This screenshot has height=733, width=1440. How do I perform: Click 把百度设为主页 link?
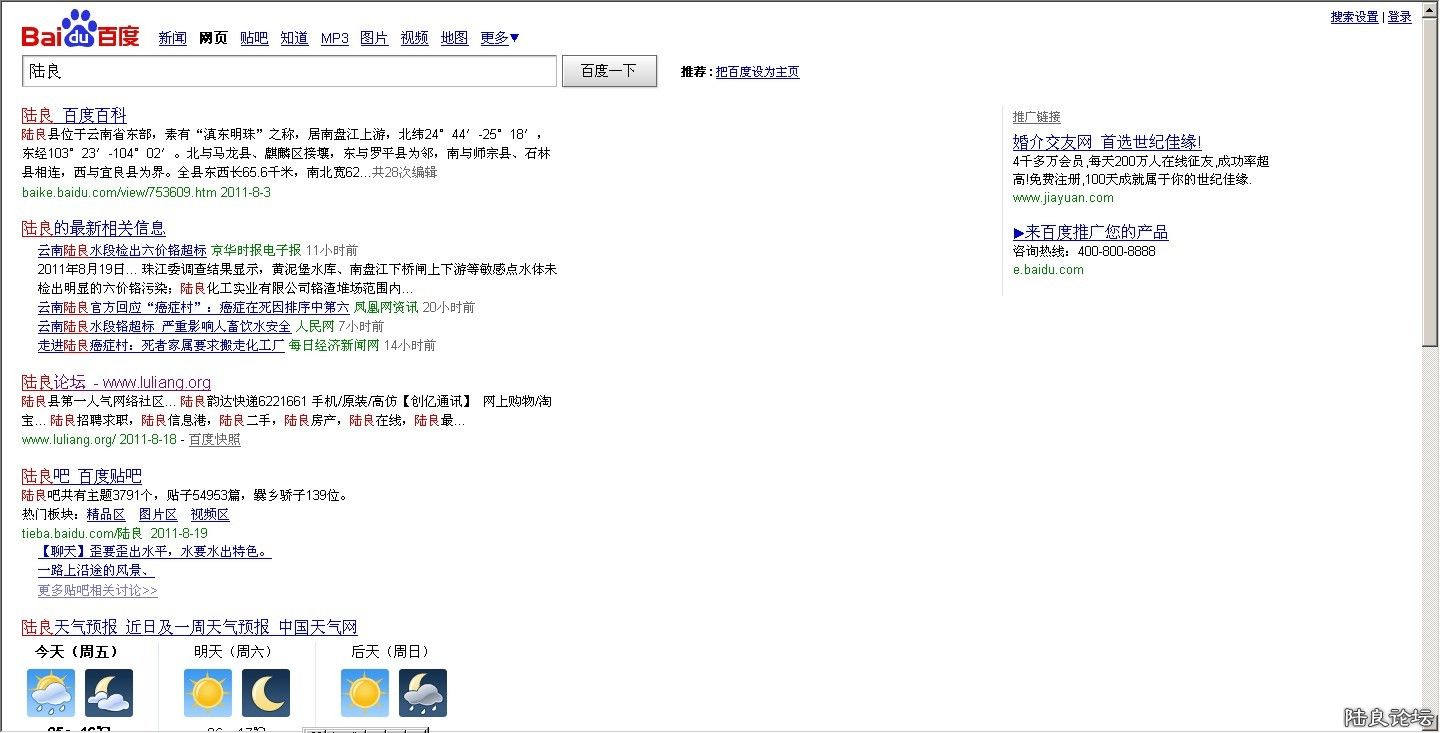(757, 72)
